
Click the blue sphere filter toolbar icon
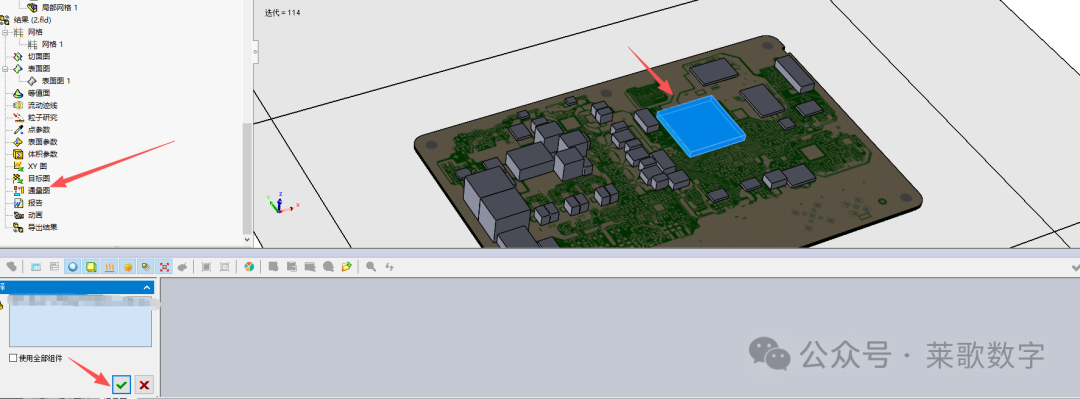tap(72, 266)
